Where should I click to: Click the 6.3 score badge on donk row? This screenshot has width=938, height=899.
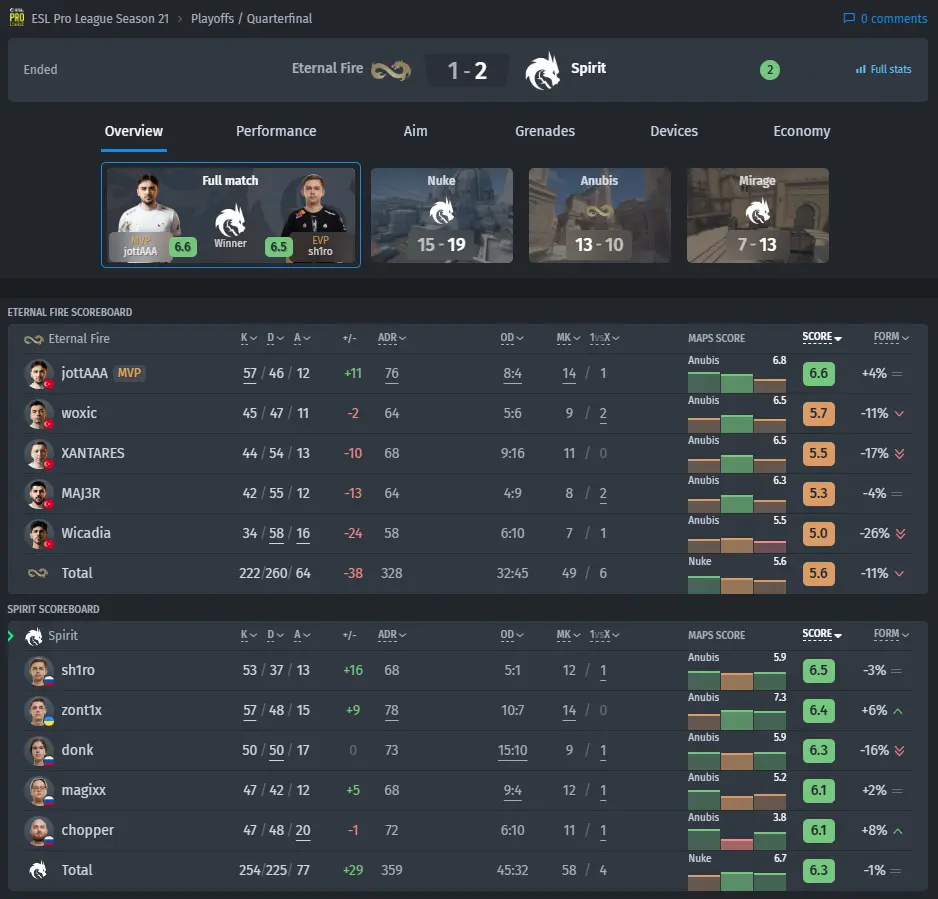[818, 751]
